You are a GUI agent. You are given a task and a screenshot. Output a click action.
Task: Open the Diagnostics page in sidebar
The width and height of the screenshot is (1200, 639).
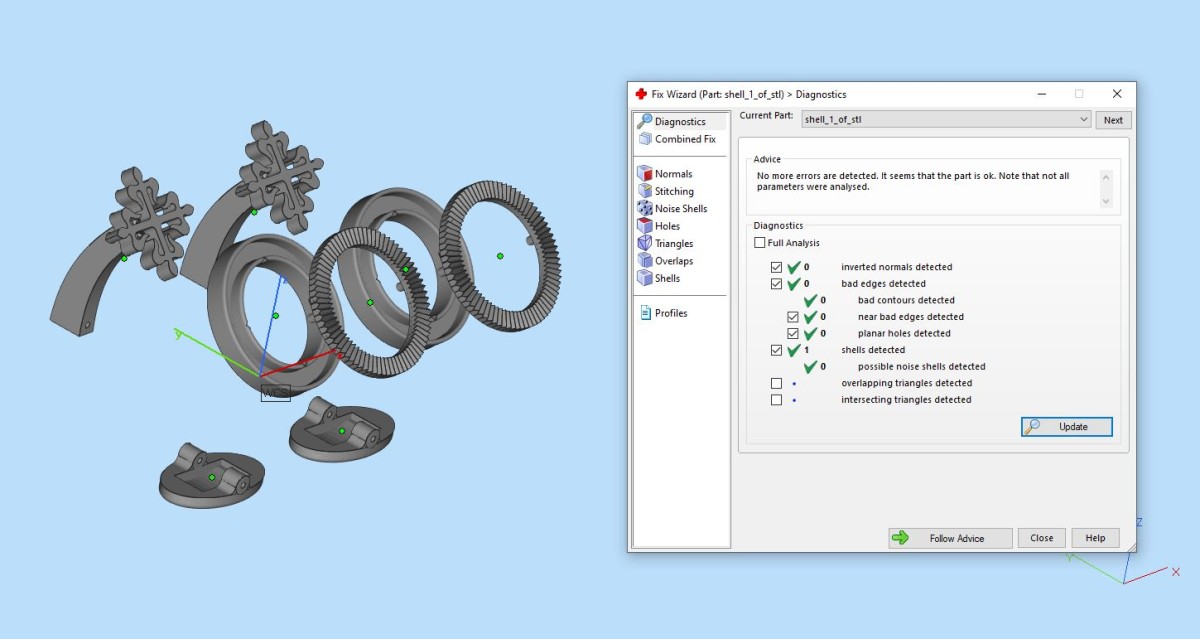pos(680,122)
